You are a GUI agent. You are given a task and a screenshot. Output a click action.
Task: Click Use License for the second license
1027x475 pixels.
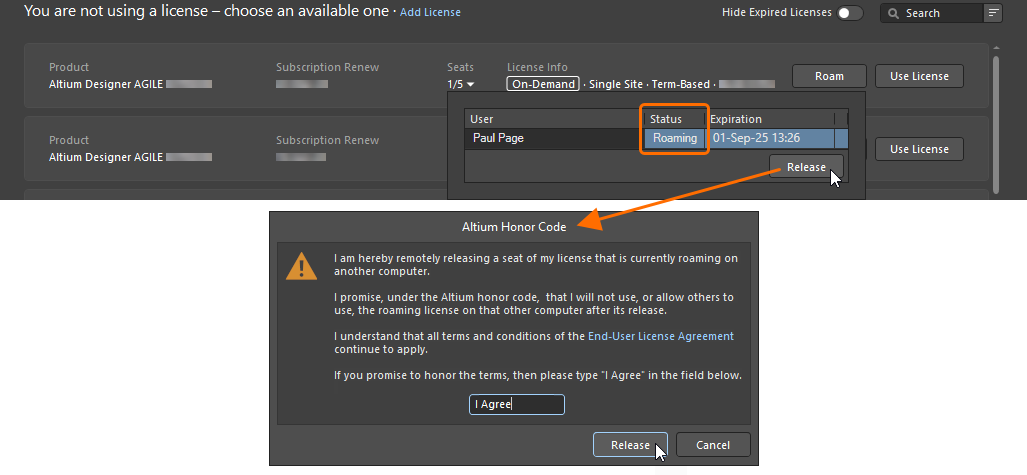(x=919, y=149)
